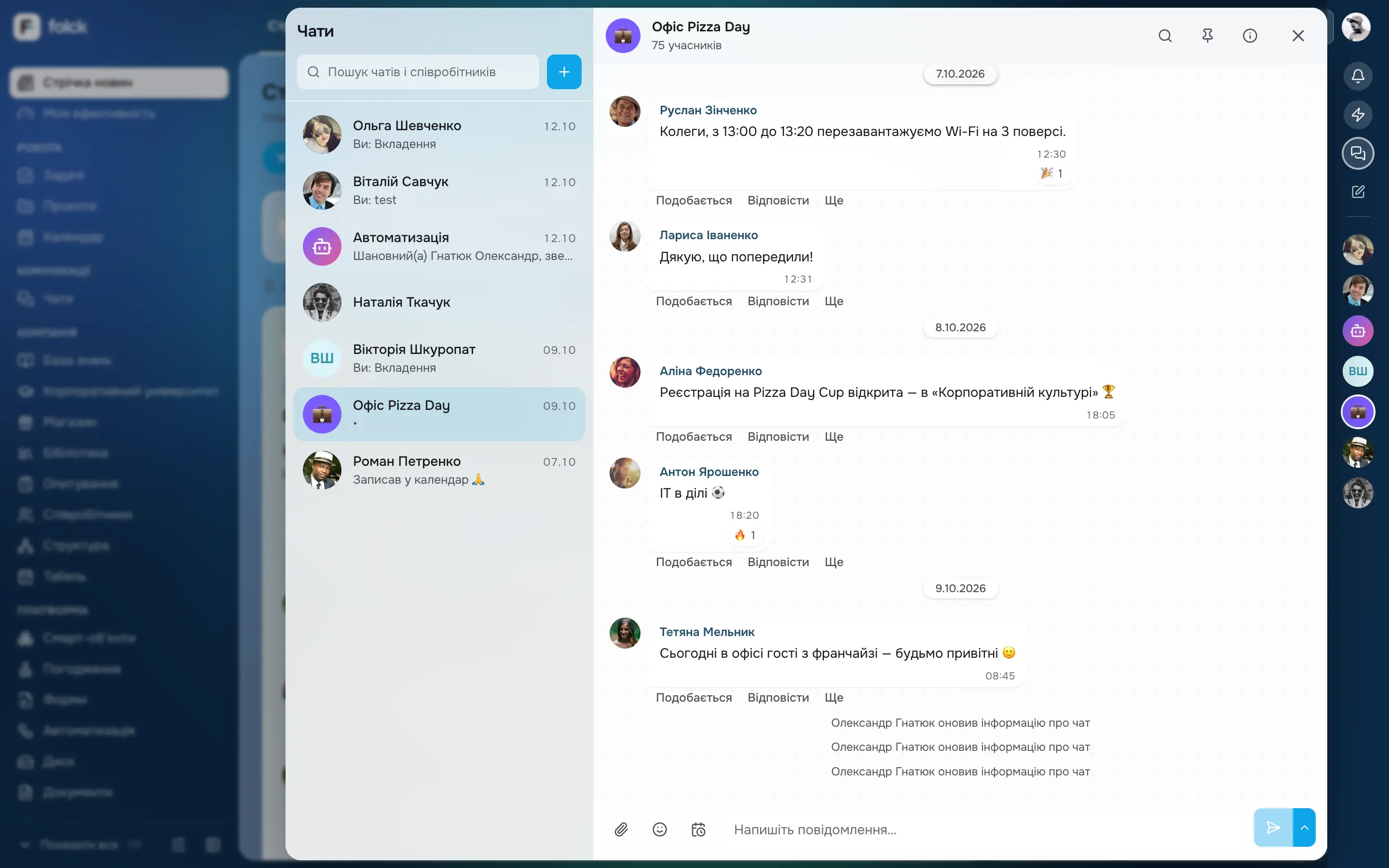Open the ВШ chat shortcut in the right sidebar
This screenshot has width=1389, height=868.
click(x=1358, y=371)
